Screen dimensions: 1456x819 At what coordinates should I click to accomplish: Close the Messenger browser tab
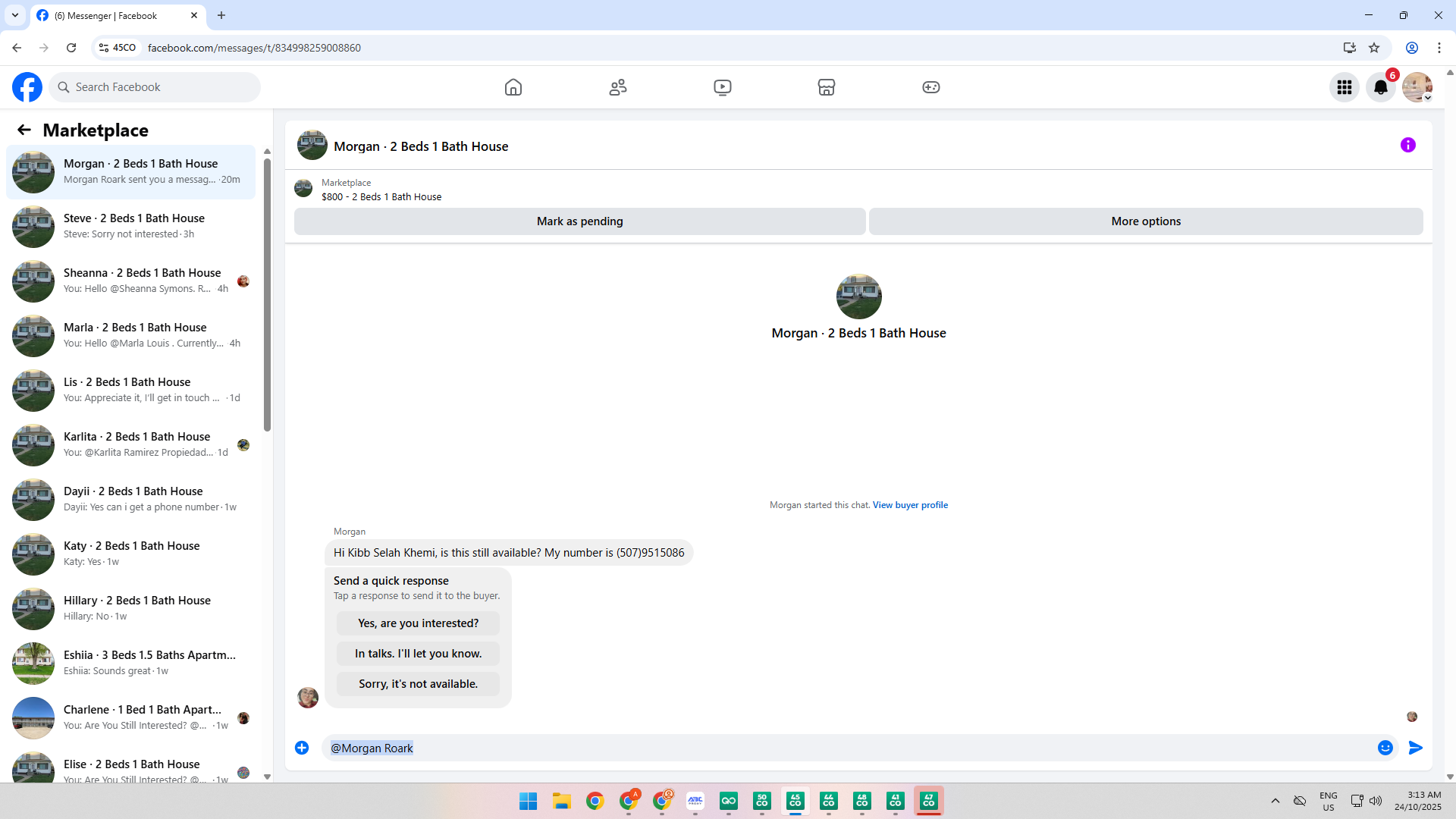tap(194, 15)
